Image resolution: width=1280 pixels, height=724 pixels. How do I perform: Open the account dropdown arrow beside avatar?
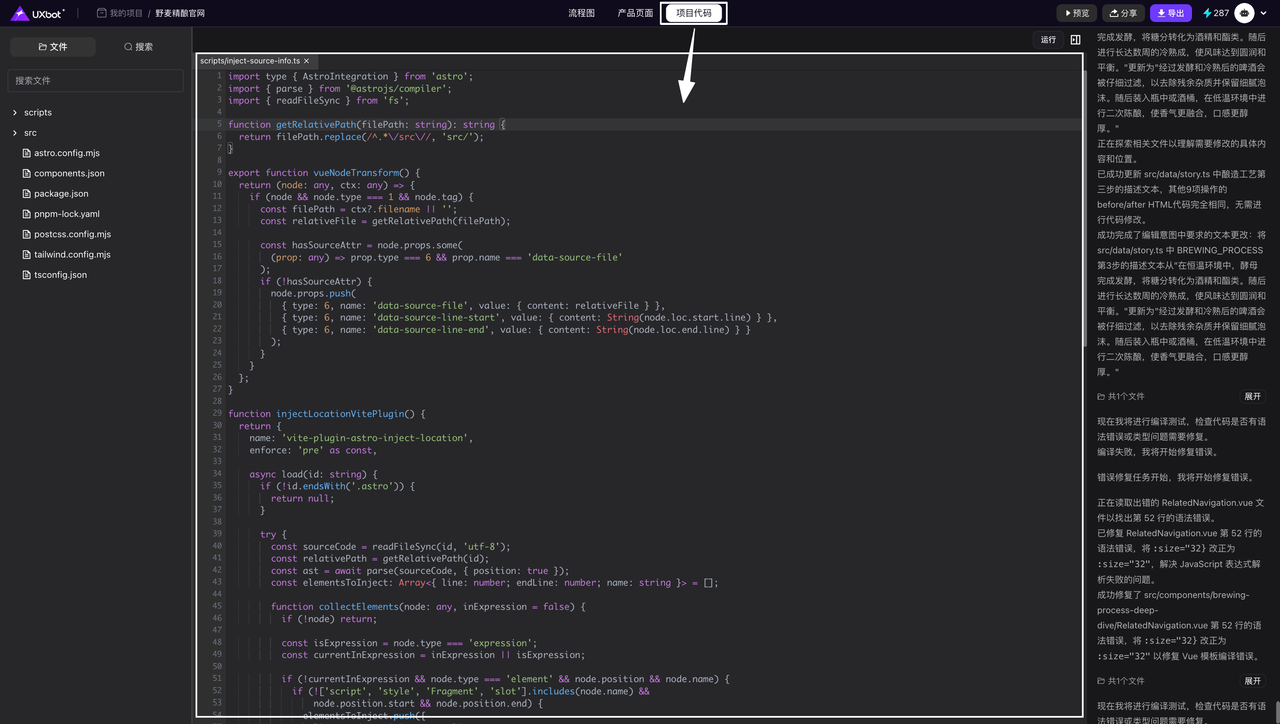(1263, 13)
